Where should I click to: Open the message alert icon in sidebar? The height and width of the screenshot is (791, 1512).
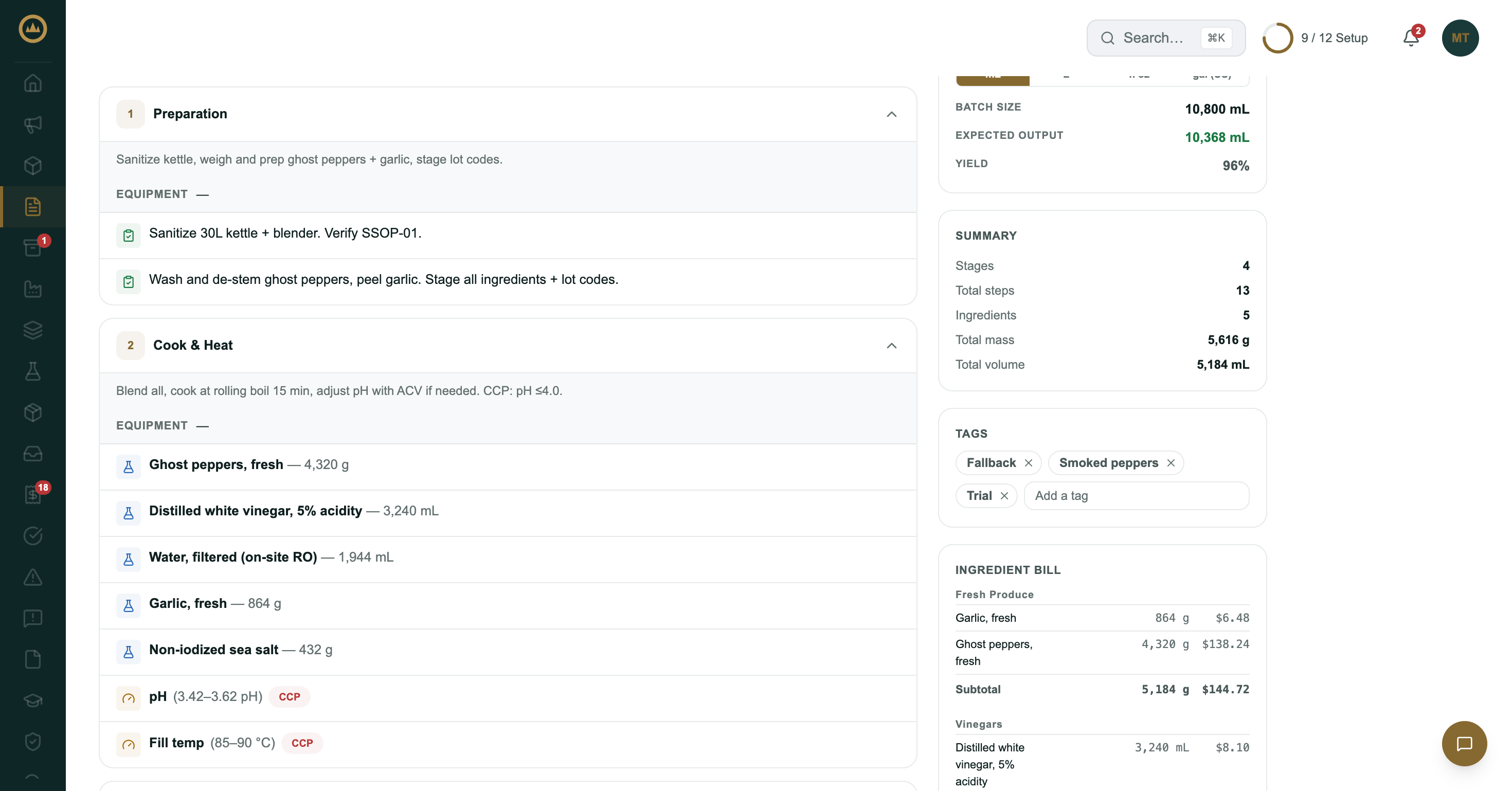(33, 618)
